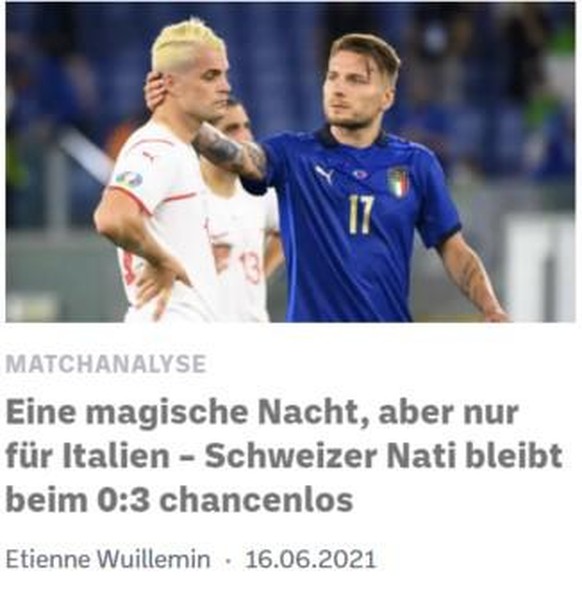Click number 13 on the background player

click(250, 268)
